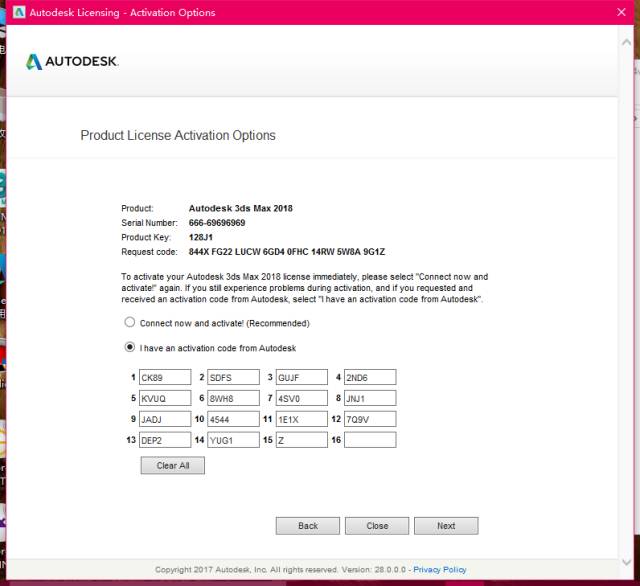
Task: Go back with the Back button
Action: point(308,526)
